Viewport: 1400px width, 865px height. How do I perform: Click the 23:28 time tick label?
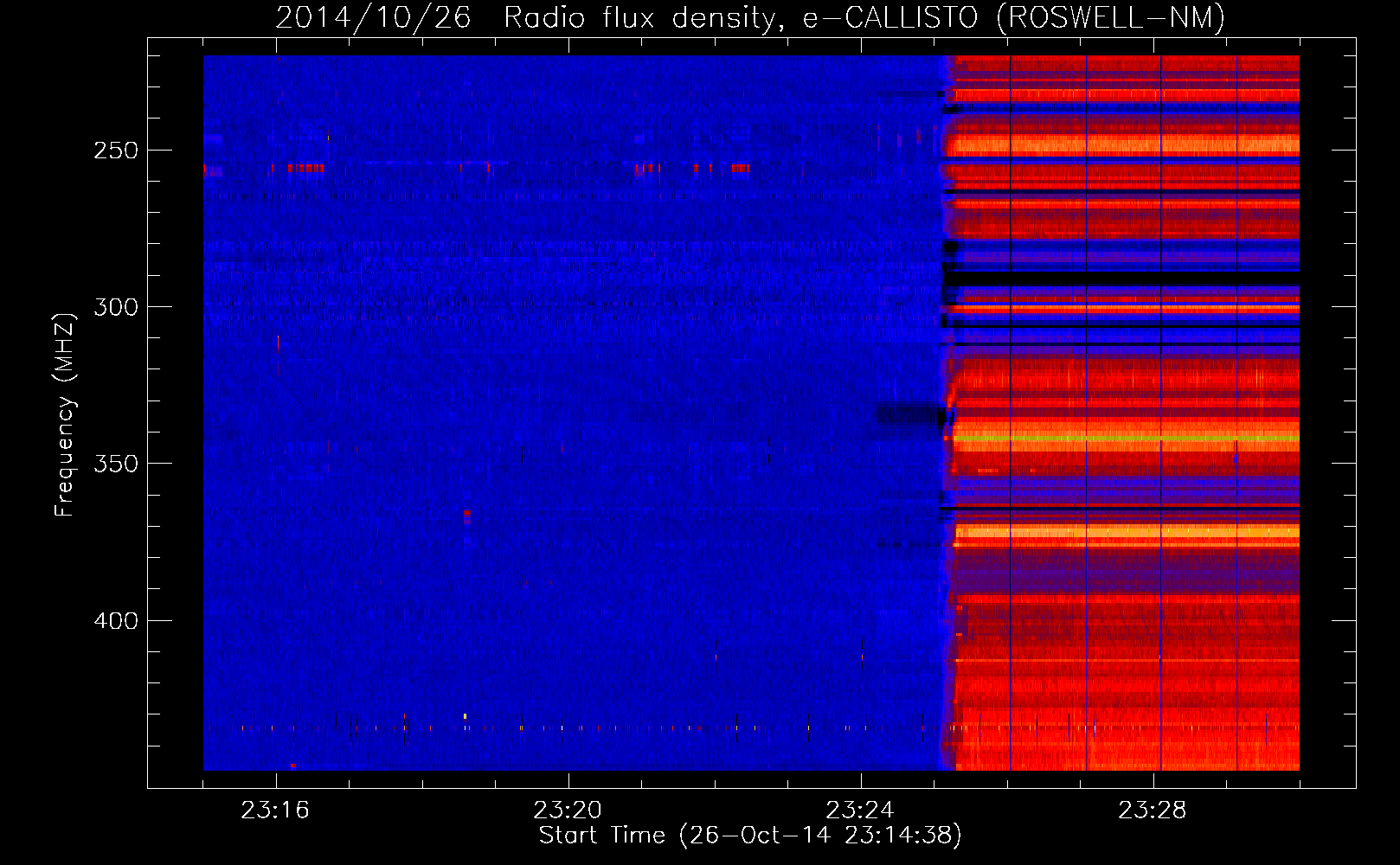click(x=1153, y=811)
